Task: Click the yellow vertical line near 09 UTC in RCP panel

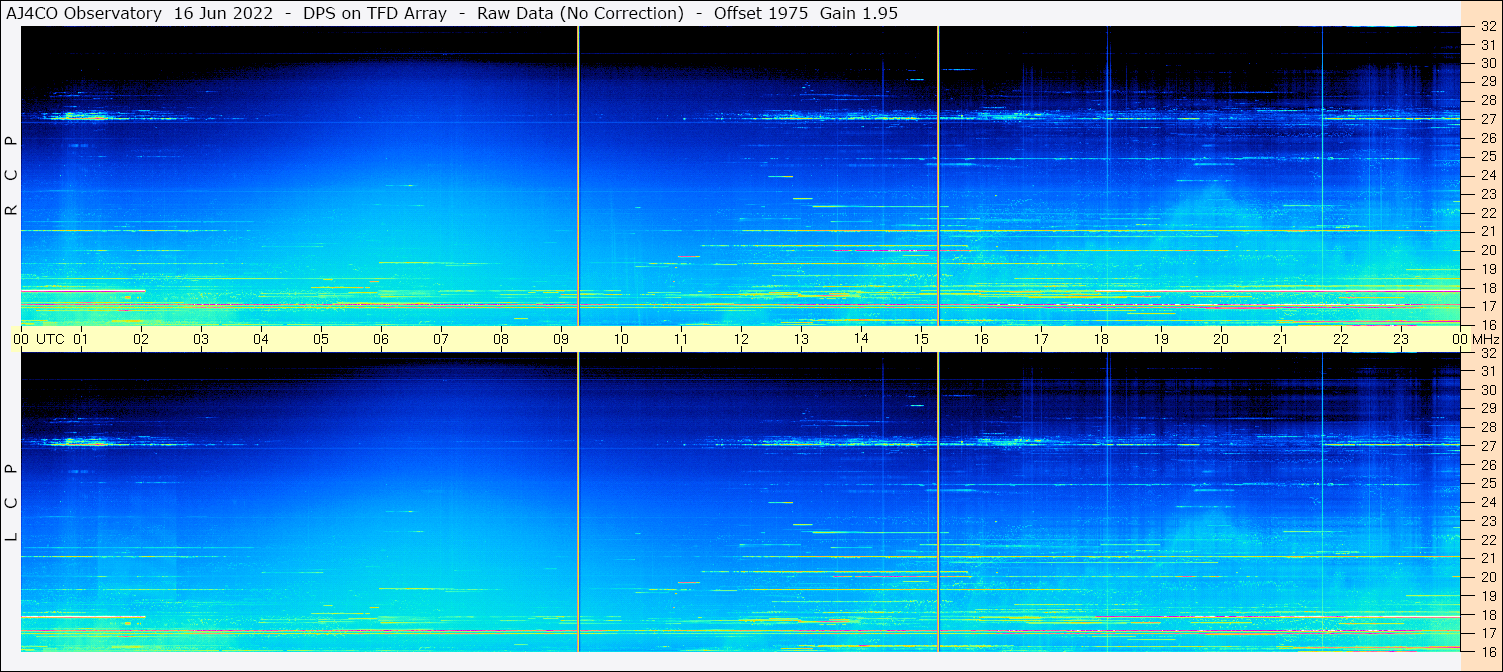Action: [x=578, y=175]
